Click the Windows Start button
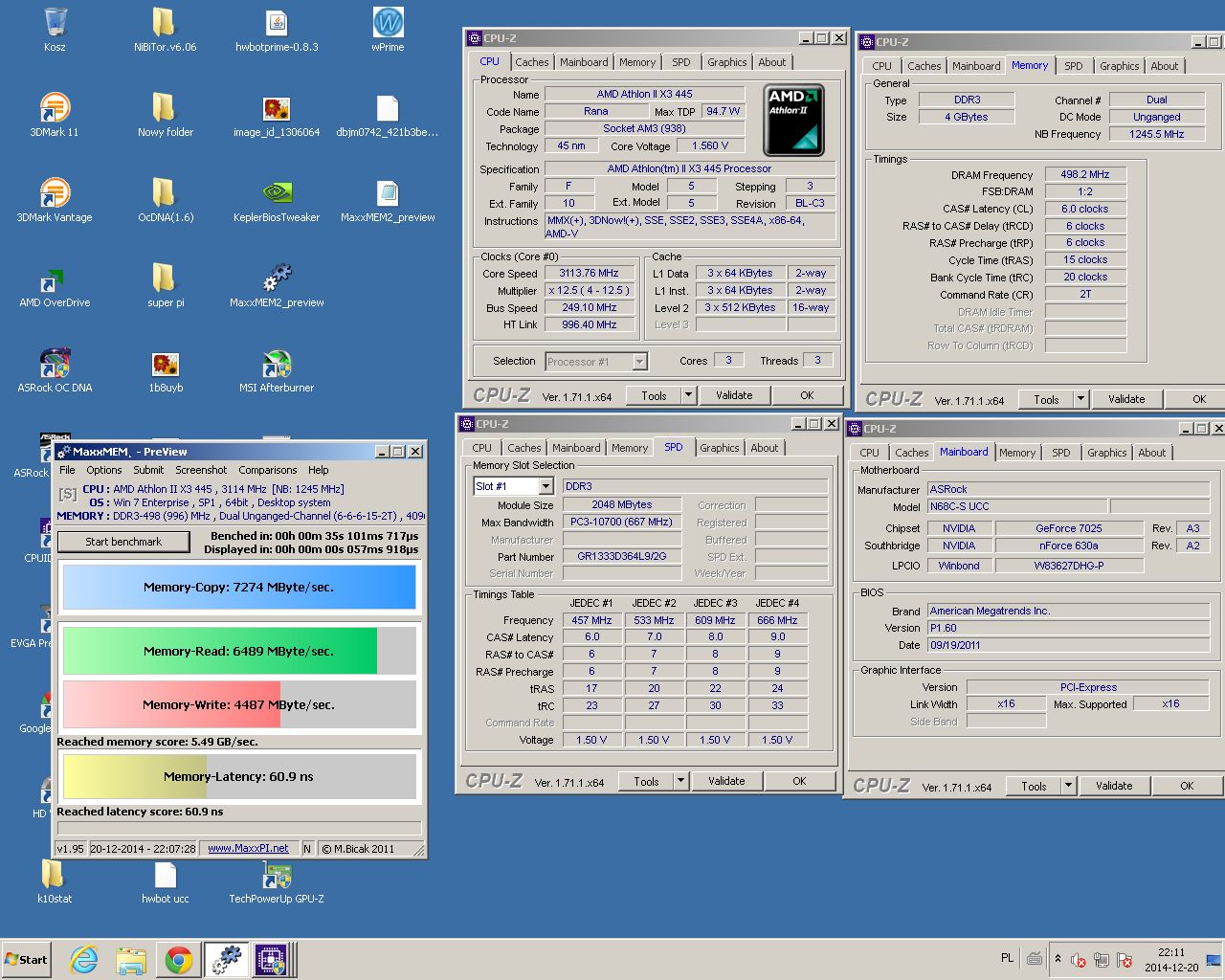 pos(27,960)
